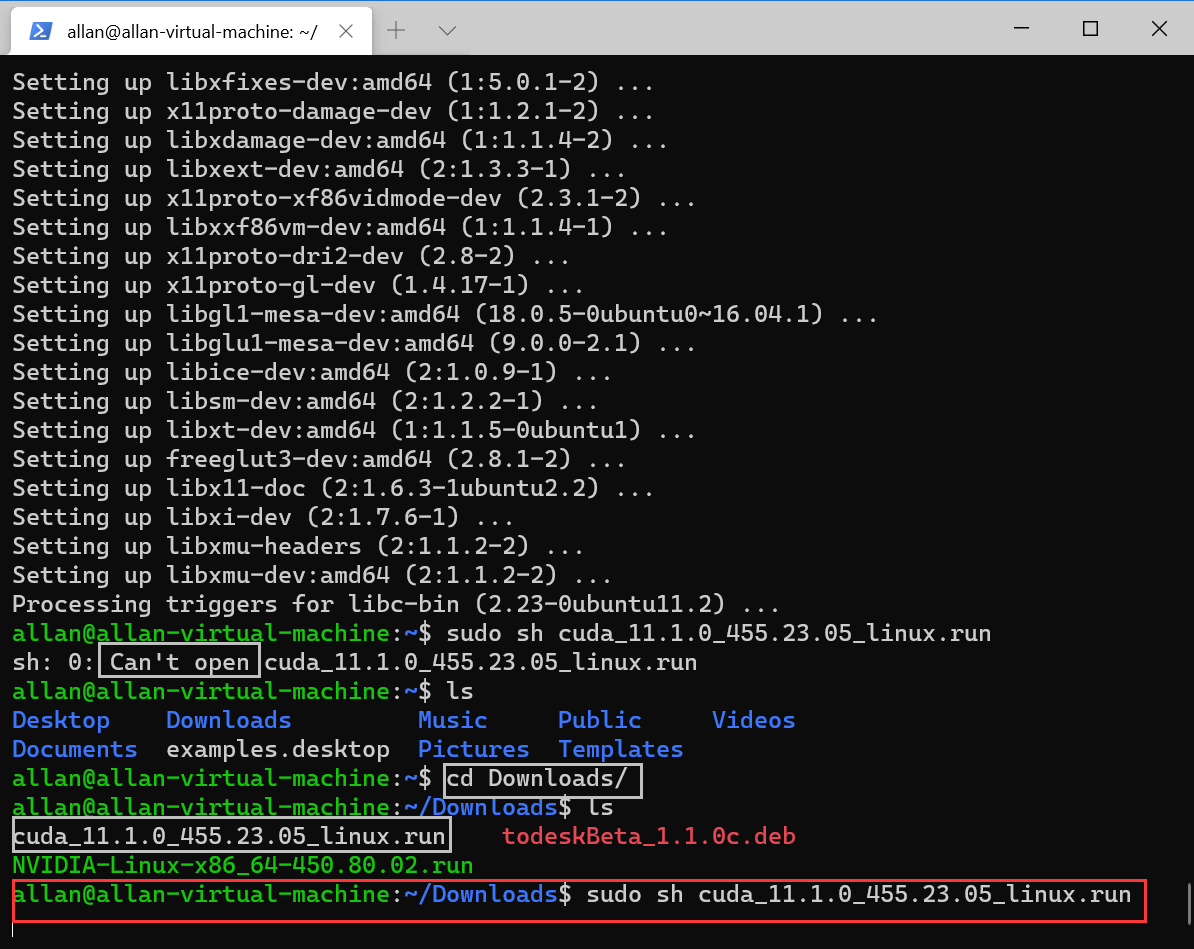Click the 'Setting up libxt-dev:amd64' line
Screen dimensions: 1194x949
354,430
